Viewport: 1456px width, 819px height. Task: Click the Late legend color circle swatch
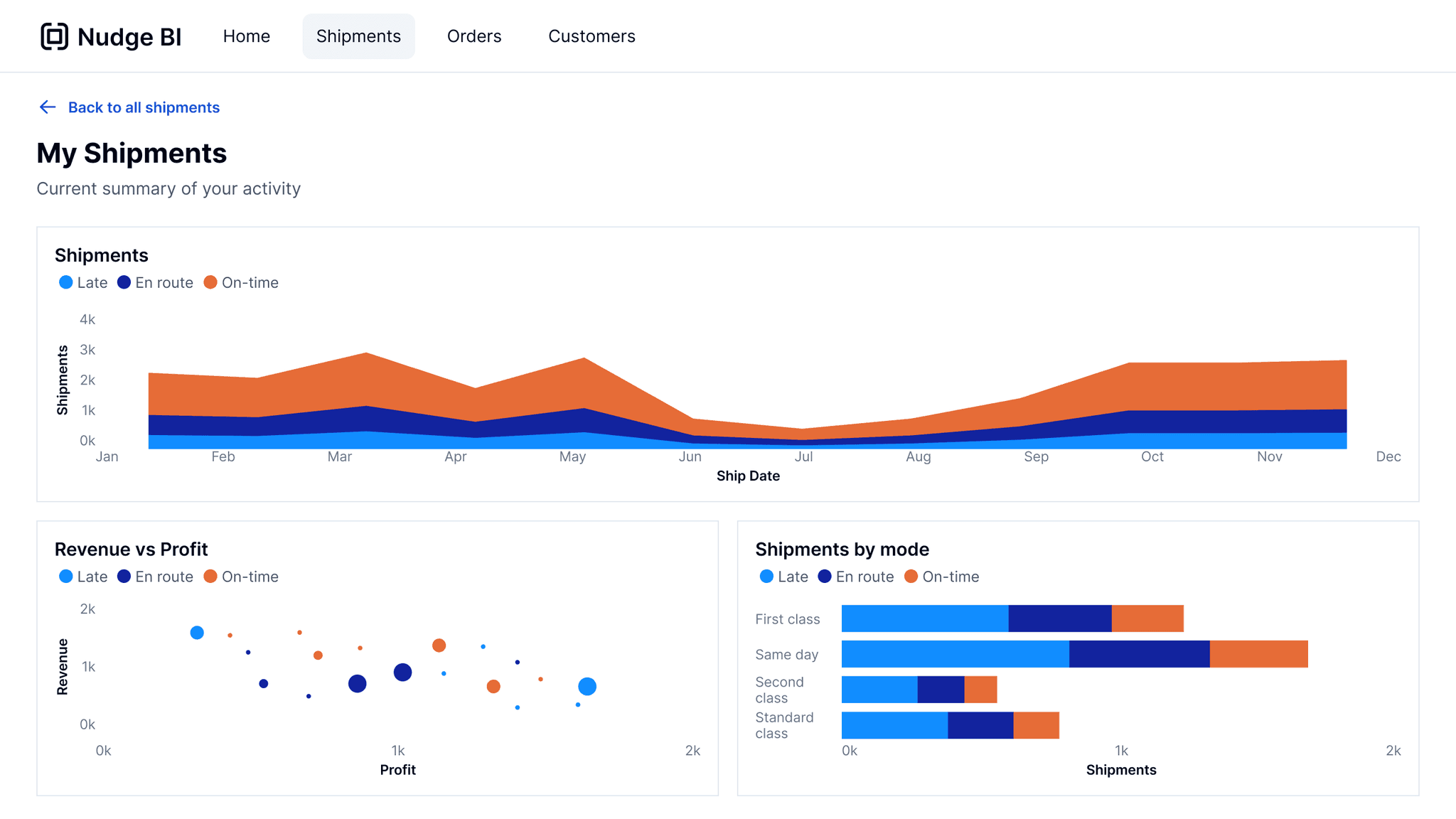[x=66, y=282]
